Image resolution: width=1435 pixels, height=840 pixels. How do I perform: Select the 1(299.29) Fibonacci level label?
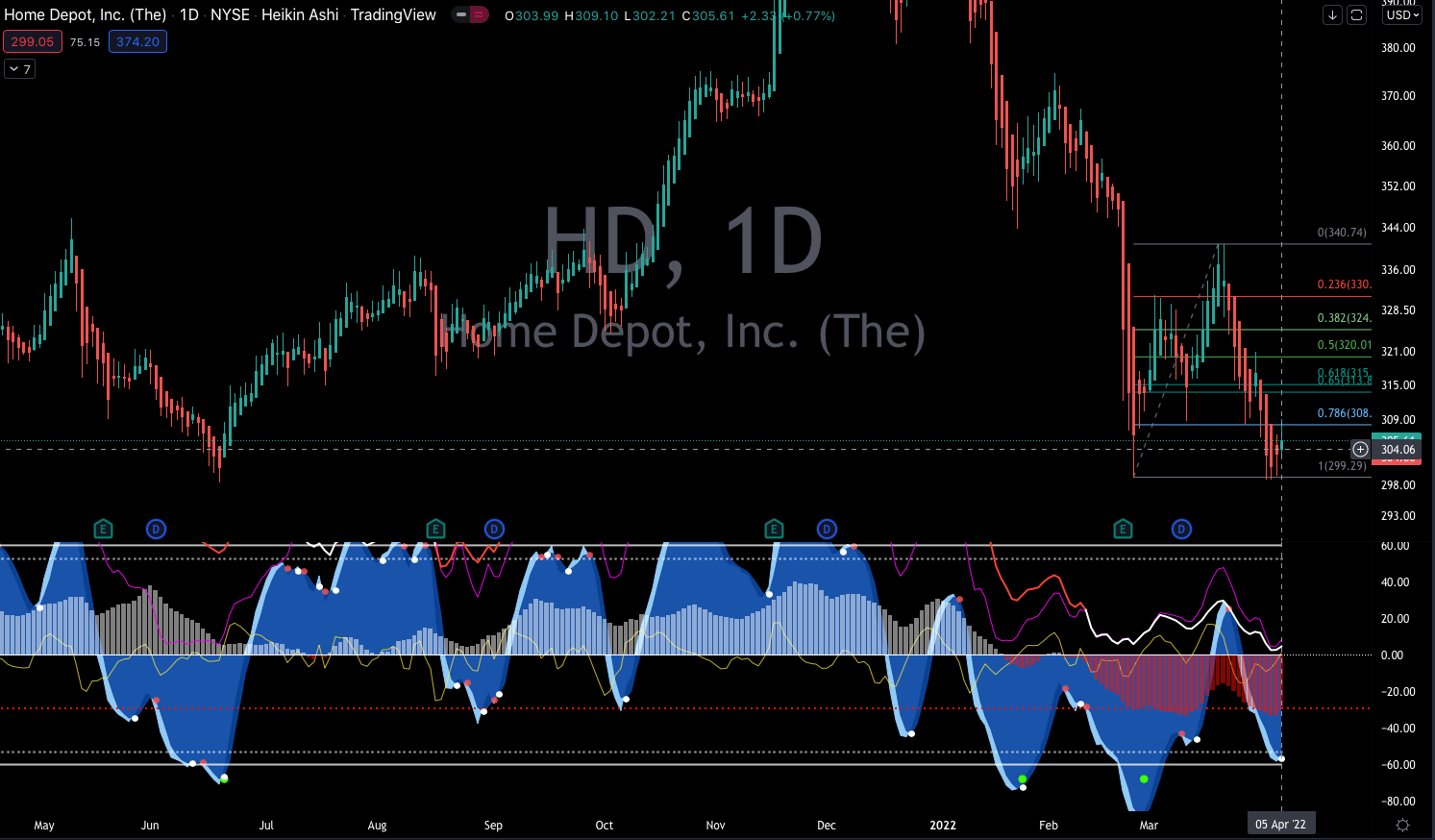pyautogui.click(x=1342, y=466)
